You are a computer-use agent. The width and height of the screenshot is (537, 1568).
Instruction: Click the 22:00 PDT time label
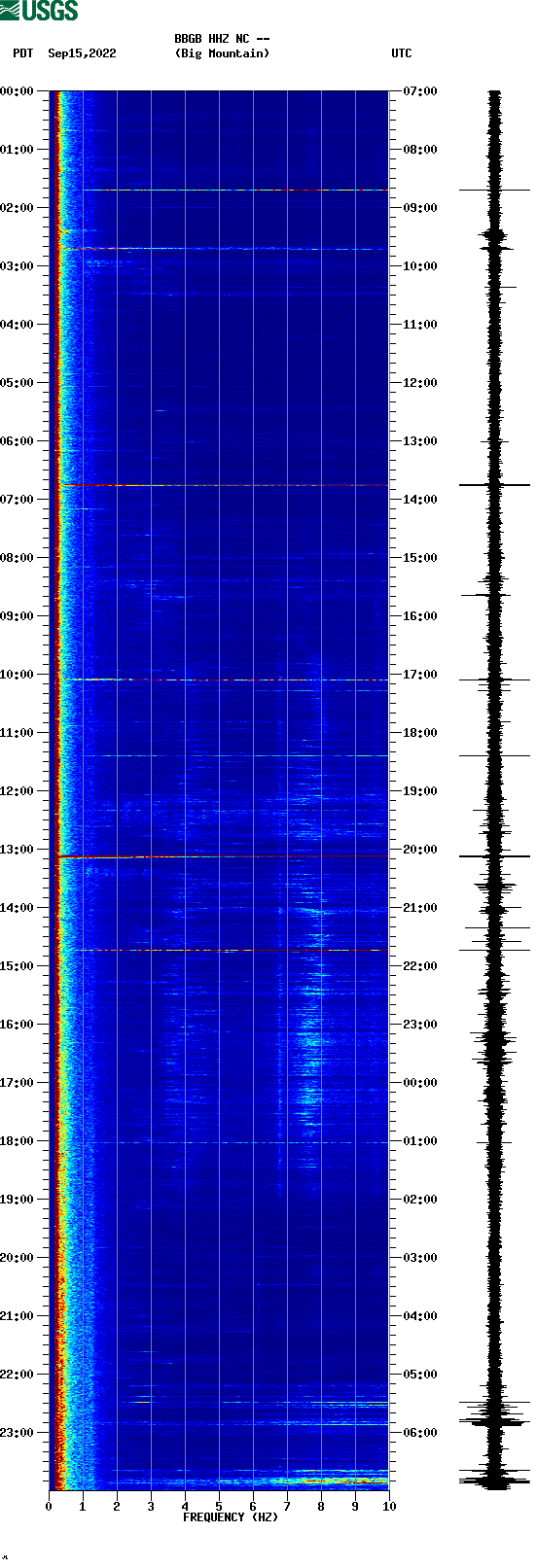click(x=18, y=1375)
